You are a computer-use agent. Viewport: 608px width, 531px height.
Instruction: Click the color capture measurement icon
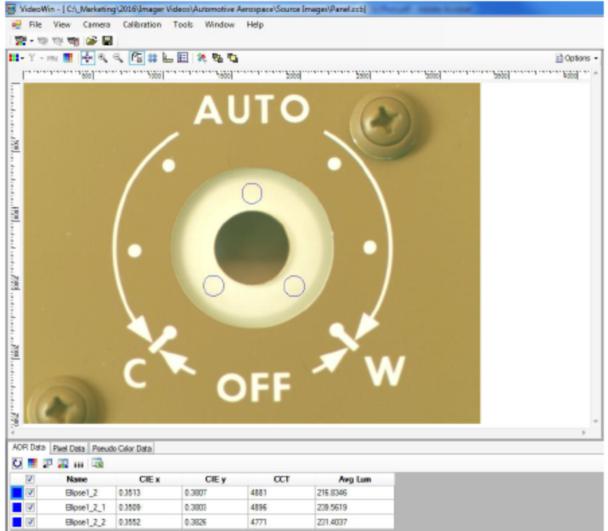[20, 41]
